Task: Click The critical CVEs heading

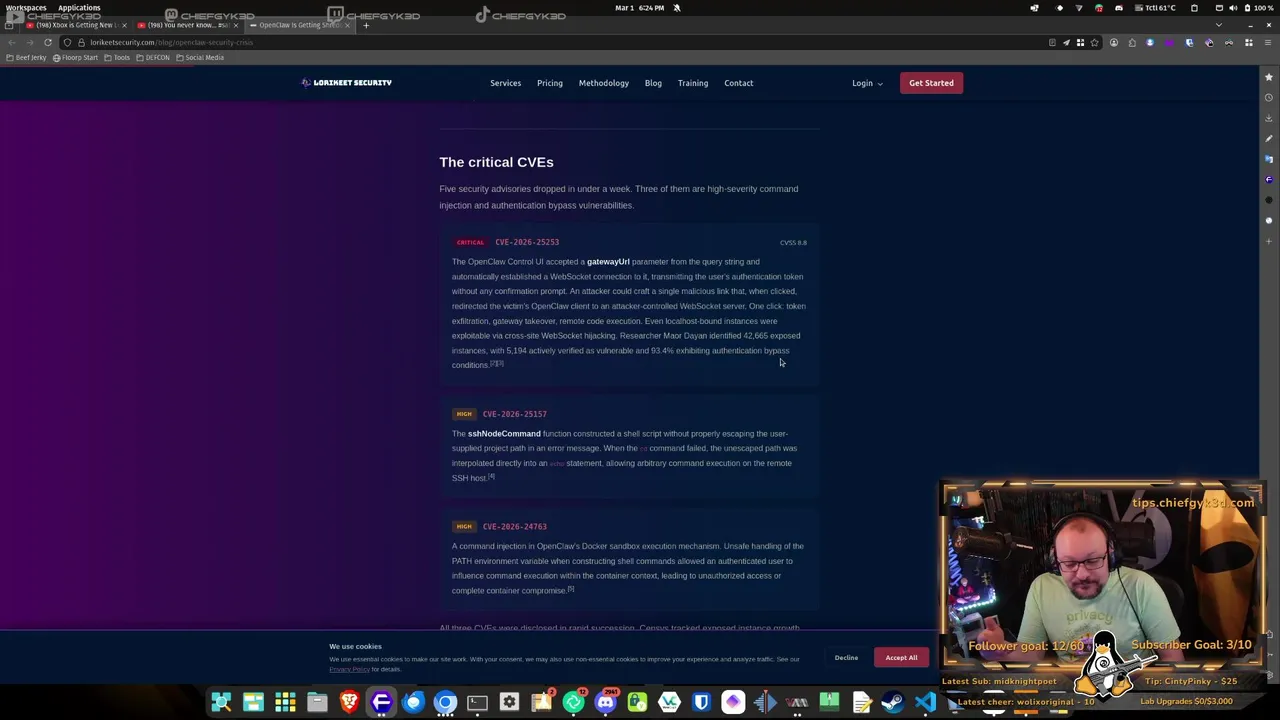Action: point(496,162)
